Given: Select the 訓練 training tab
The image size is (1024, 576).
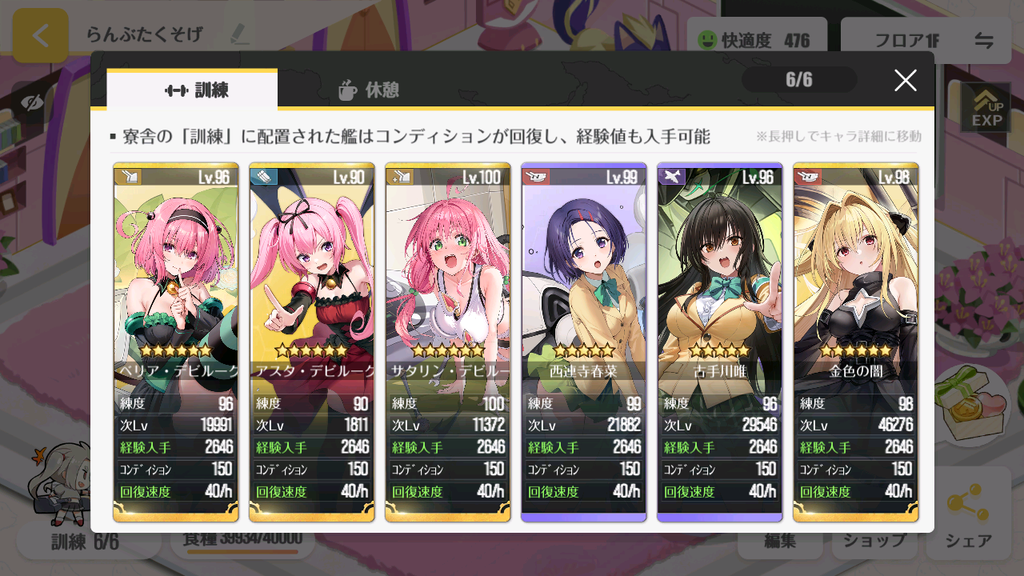Looking at the screenshot, I should point(193,89).
